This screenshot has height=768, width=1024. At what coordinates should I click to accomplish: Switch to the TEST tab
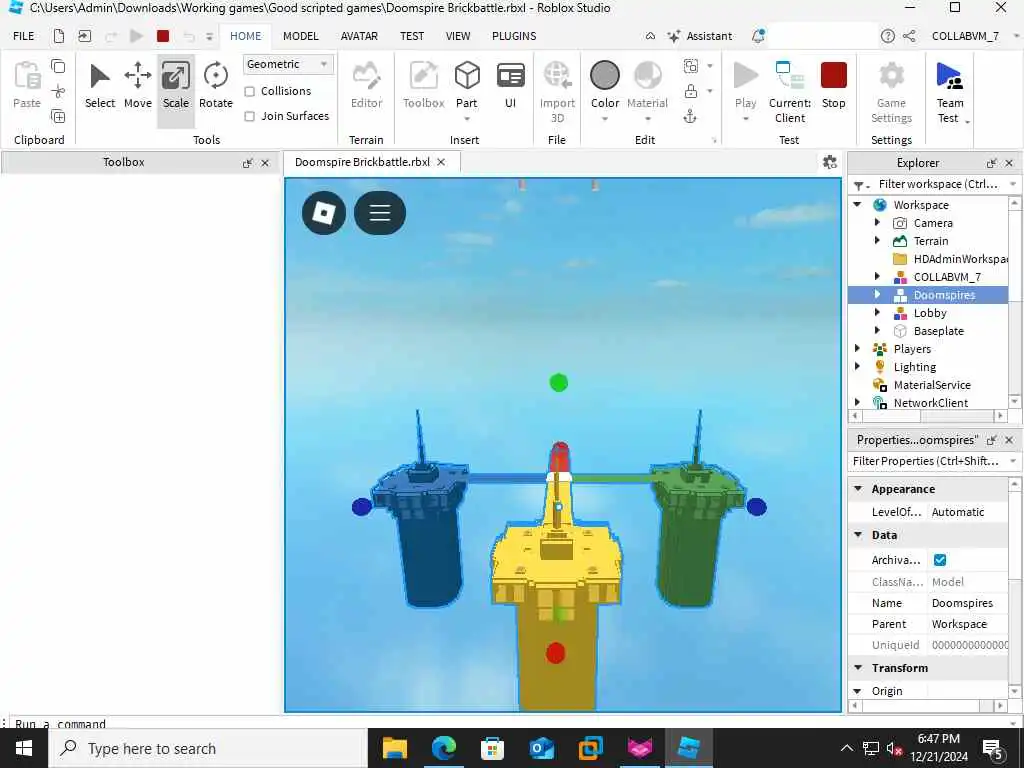tap(412, 36)
